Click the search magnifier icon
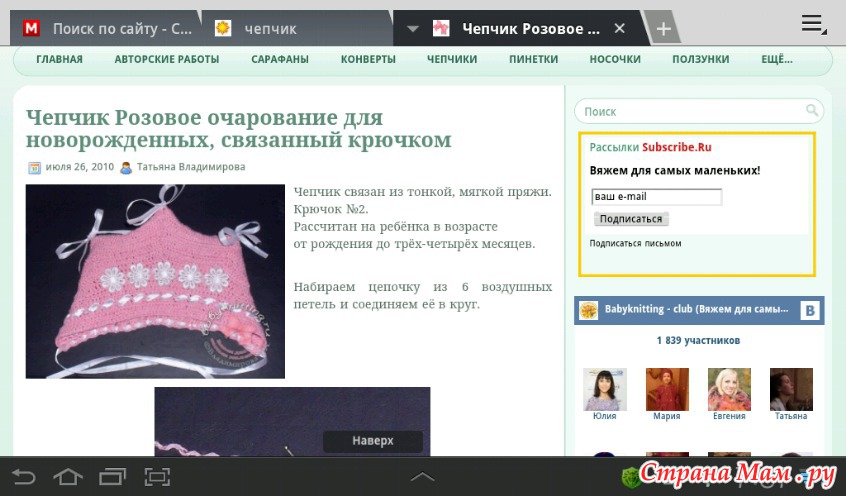 (812, 111)
